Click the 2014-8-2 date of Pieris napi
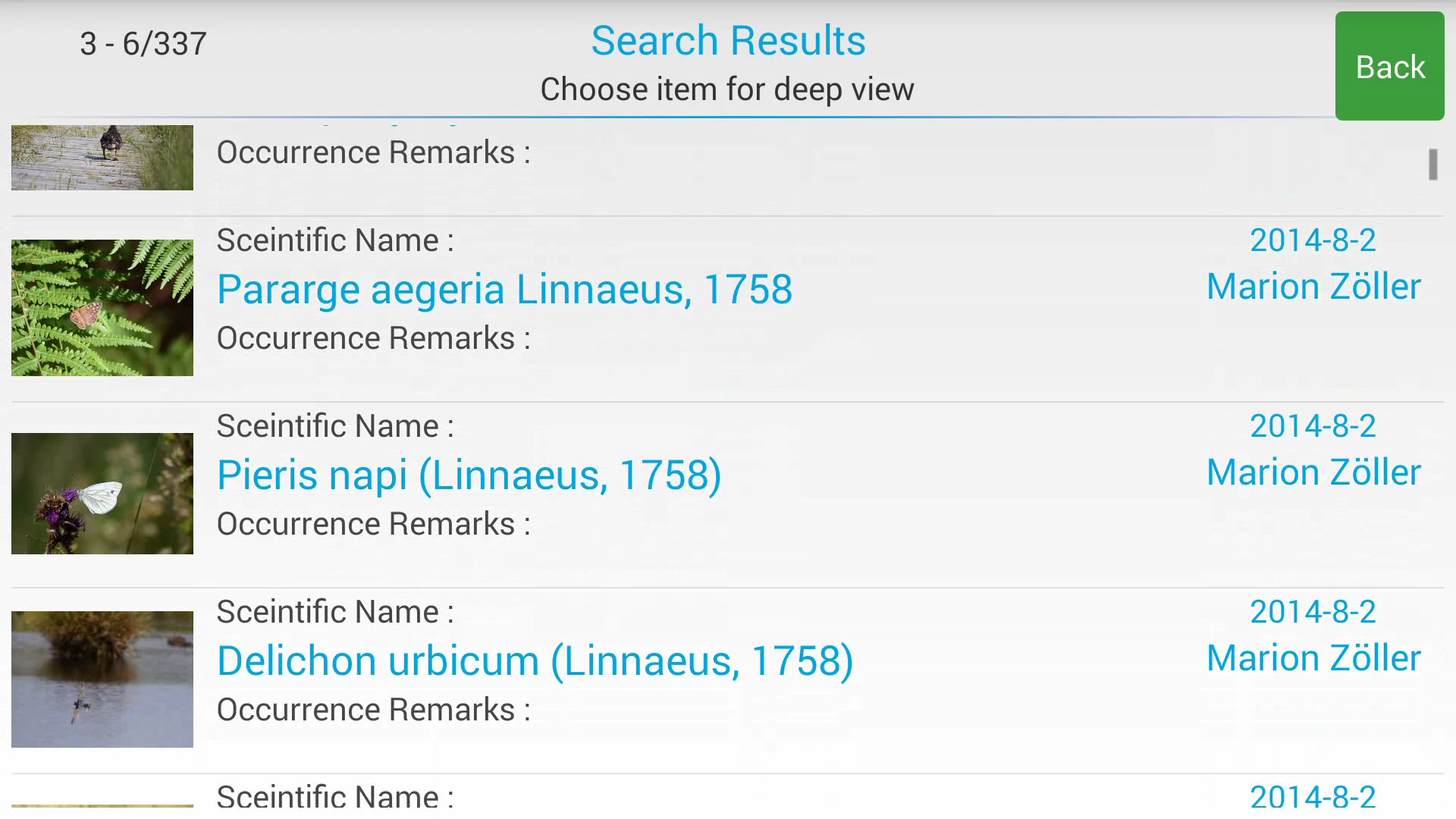Screen dimensions: 1456x819 (x=1313, y=426)
